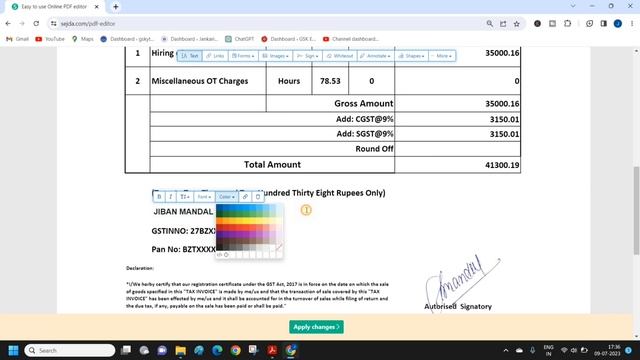Open Task View from the taskbar
Image resolution: width=640 pixels, height=360 pixels.
[126, 350]
